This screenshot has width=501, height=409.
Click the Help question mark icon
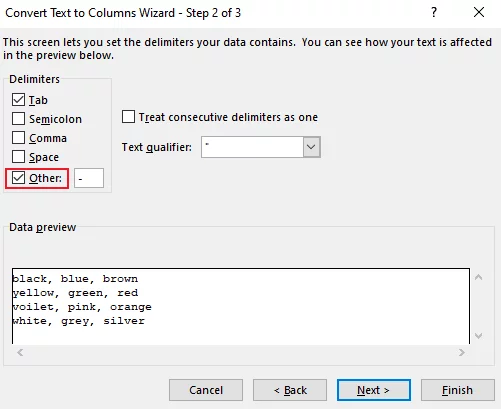434,13
